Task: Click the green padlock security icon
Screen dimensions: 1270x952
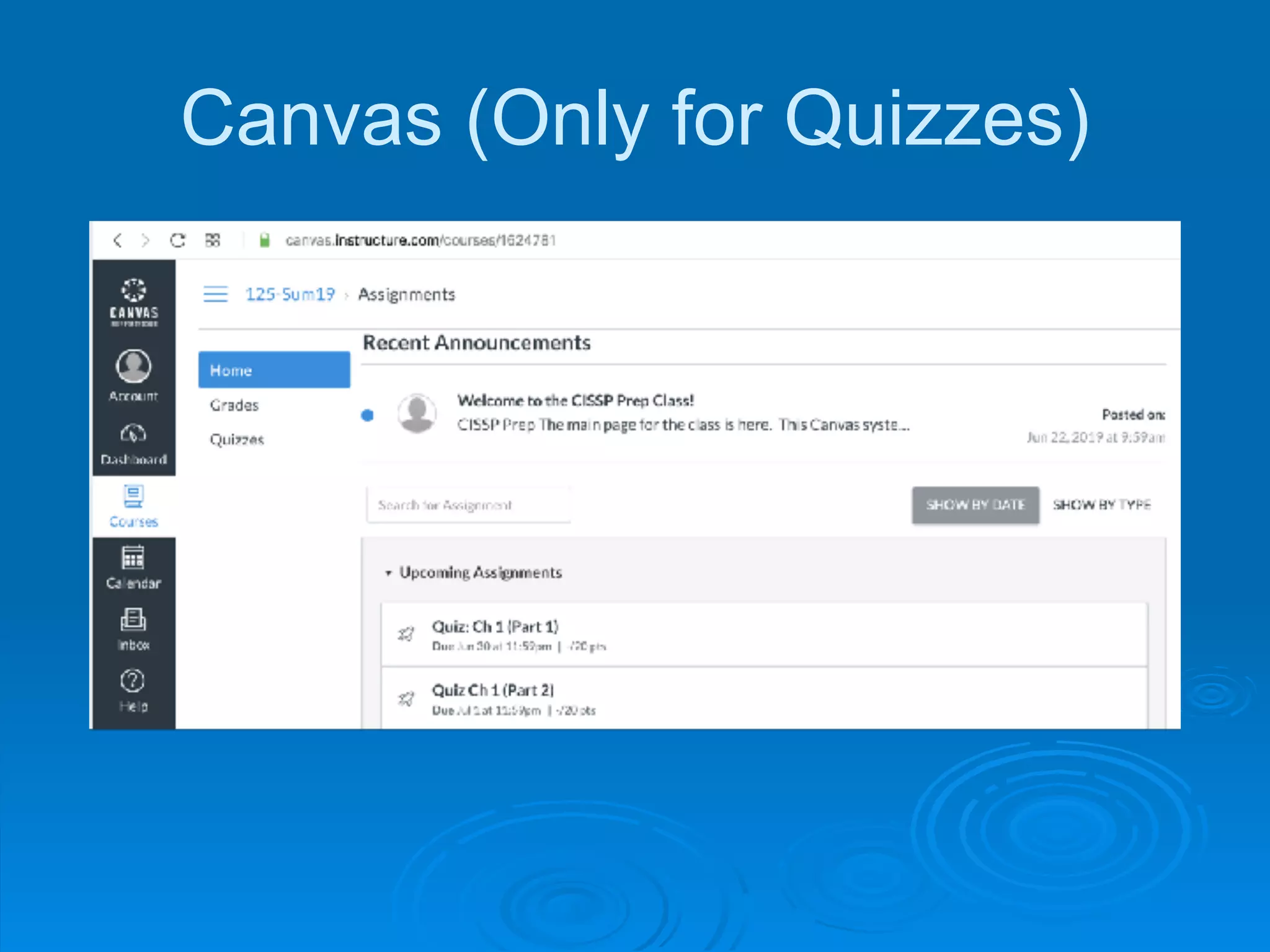Action: 264,240
